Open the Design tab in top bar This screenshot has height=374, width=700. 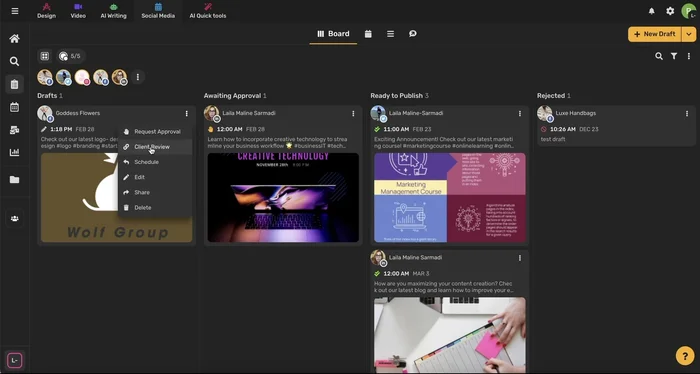click(x=46, y=11)
